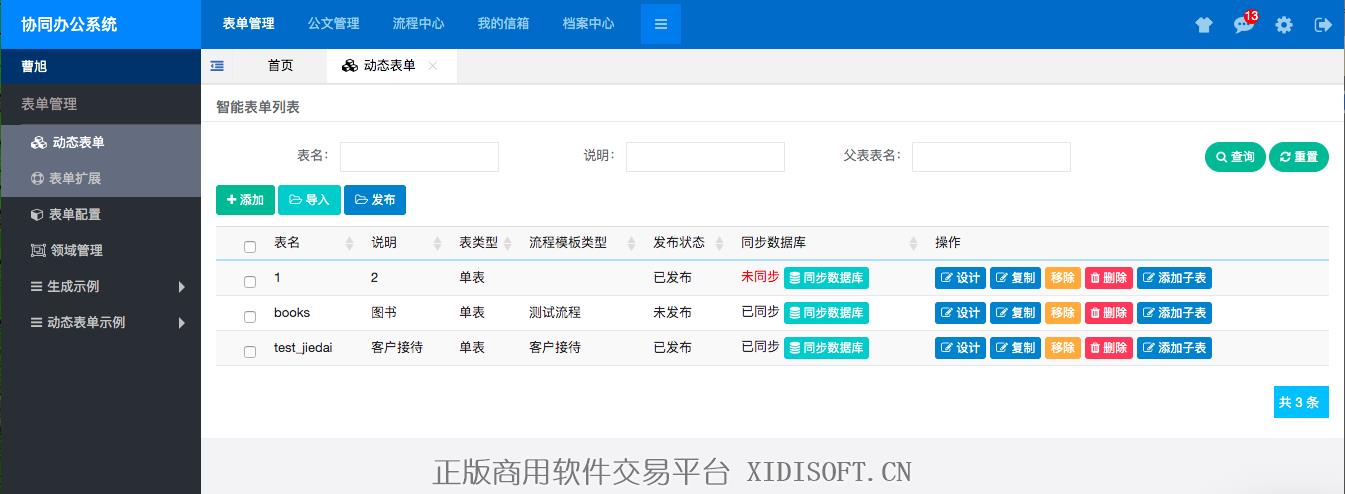Open the 流程中心 top menu
This screenshot has height=494, width=1345.
[x=418, y=24]
